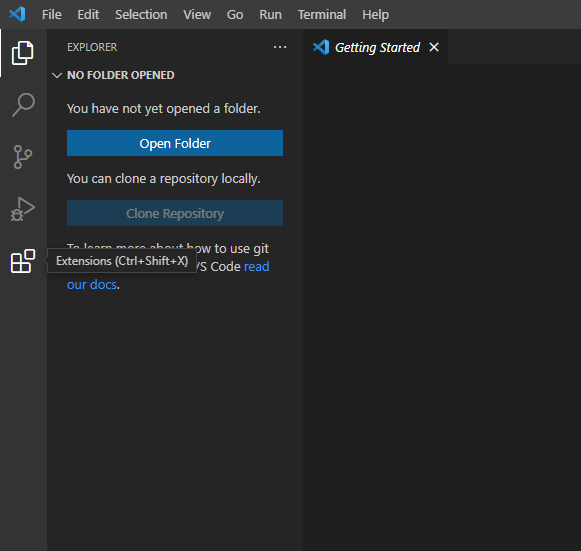Click the VS Code logo in title bar

tap(17, 14)
